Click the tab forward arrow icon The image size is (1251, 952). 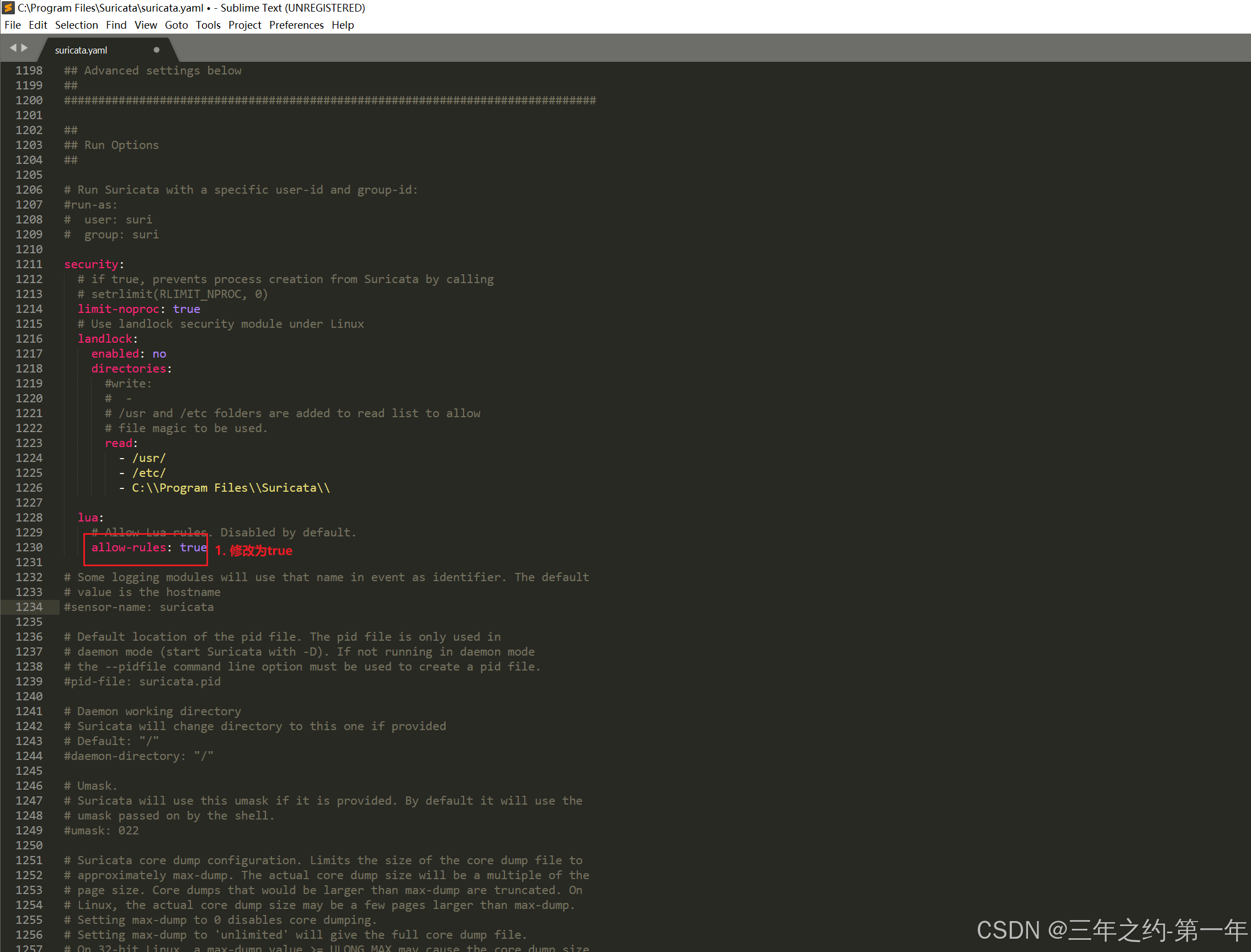point(24,48)
